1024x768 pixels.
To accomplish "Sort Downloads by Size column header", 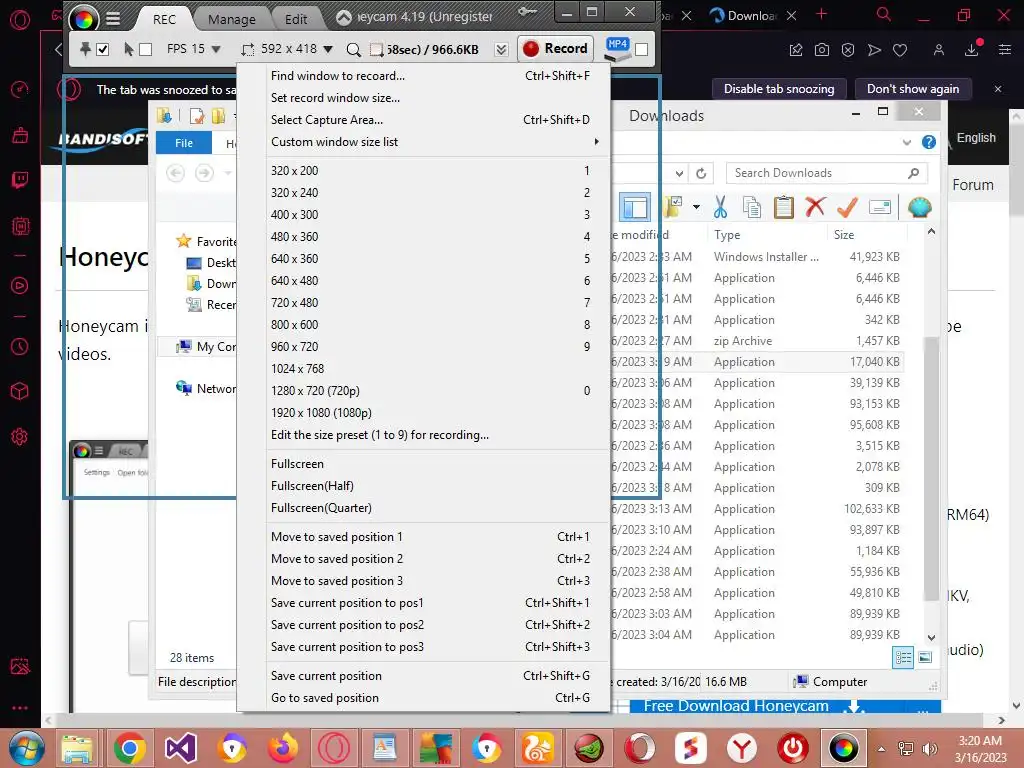I will point(844,234).
